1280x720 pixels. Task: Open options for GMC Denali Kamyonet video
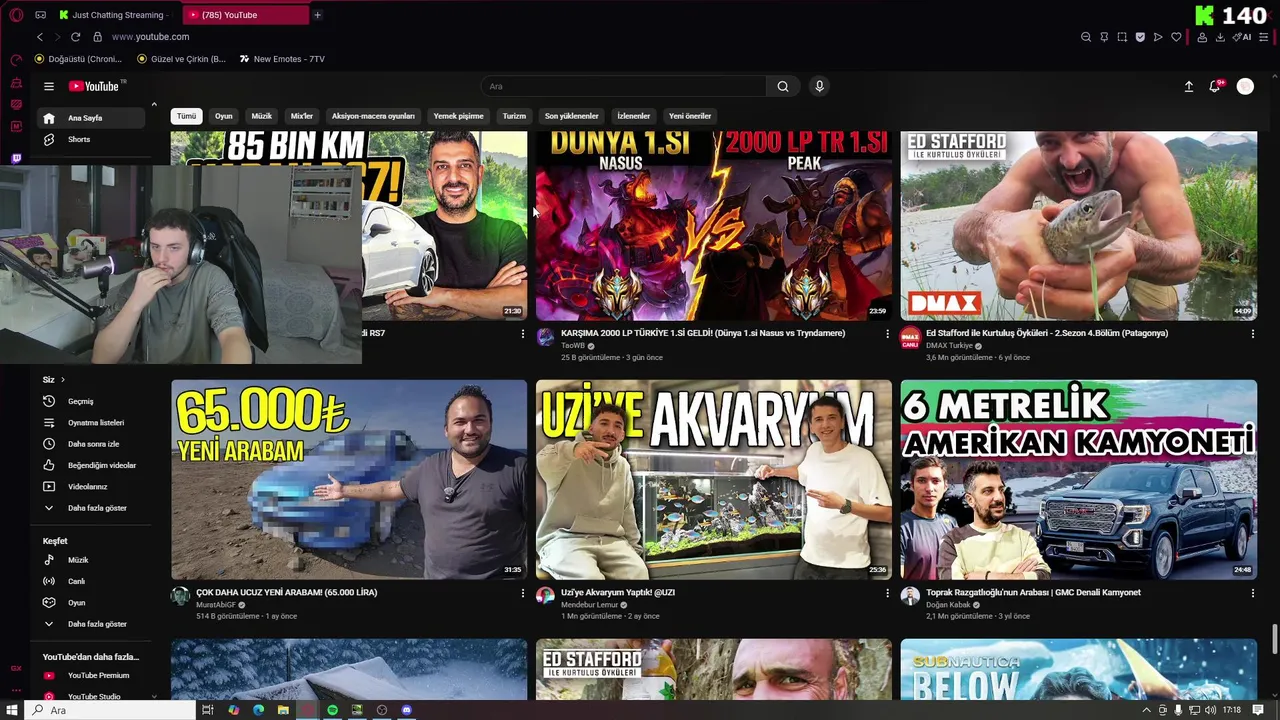[1252, 593]
